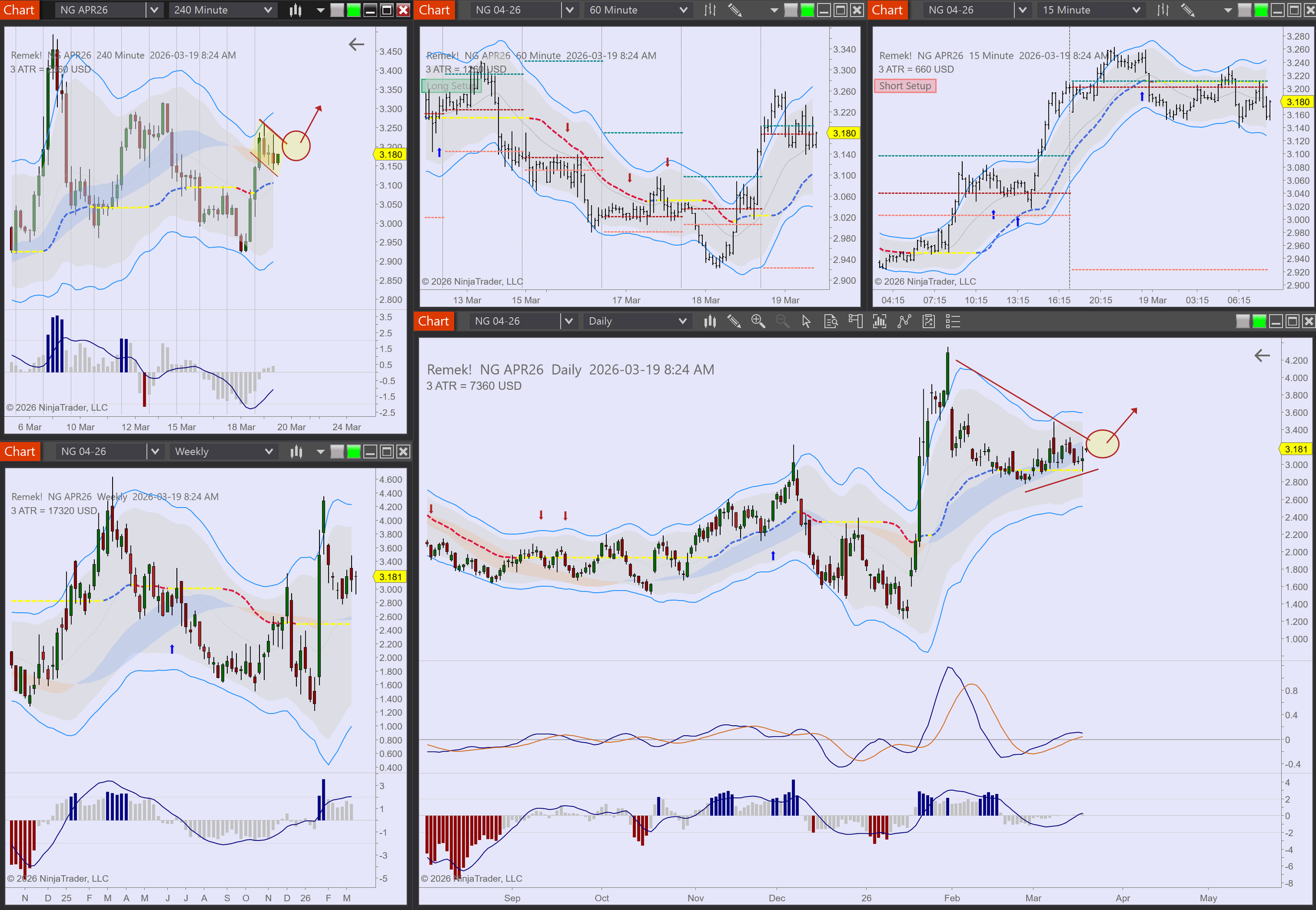
Task: Click Chart tab of 60 Minute window
Action: 434,9
